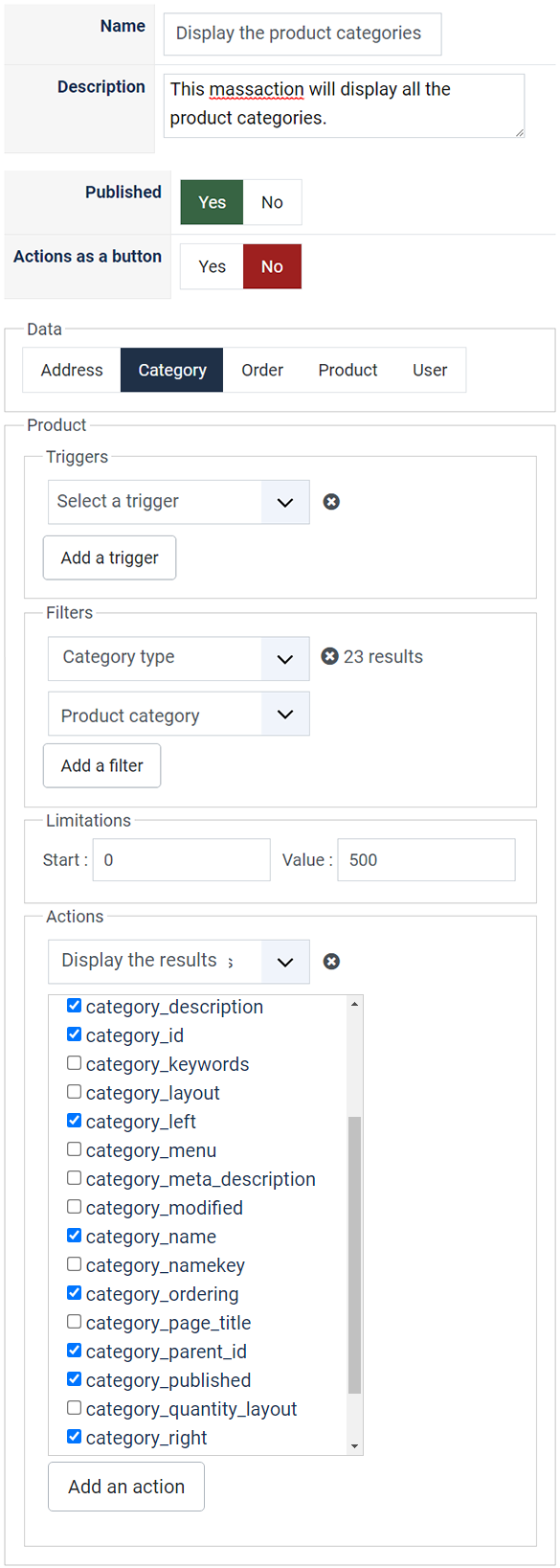560x1568 pixels.
Task: Remove the Display the results action
Action: (331, 962)
